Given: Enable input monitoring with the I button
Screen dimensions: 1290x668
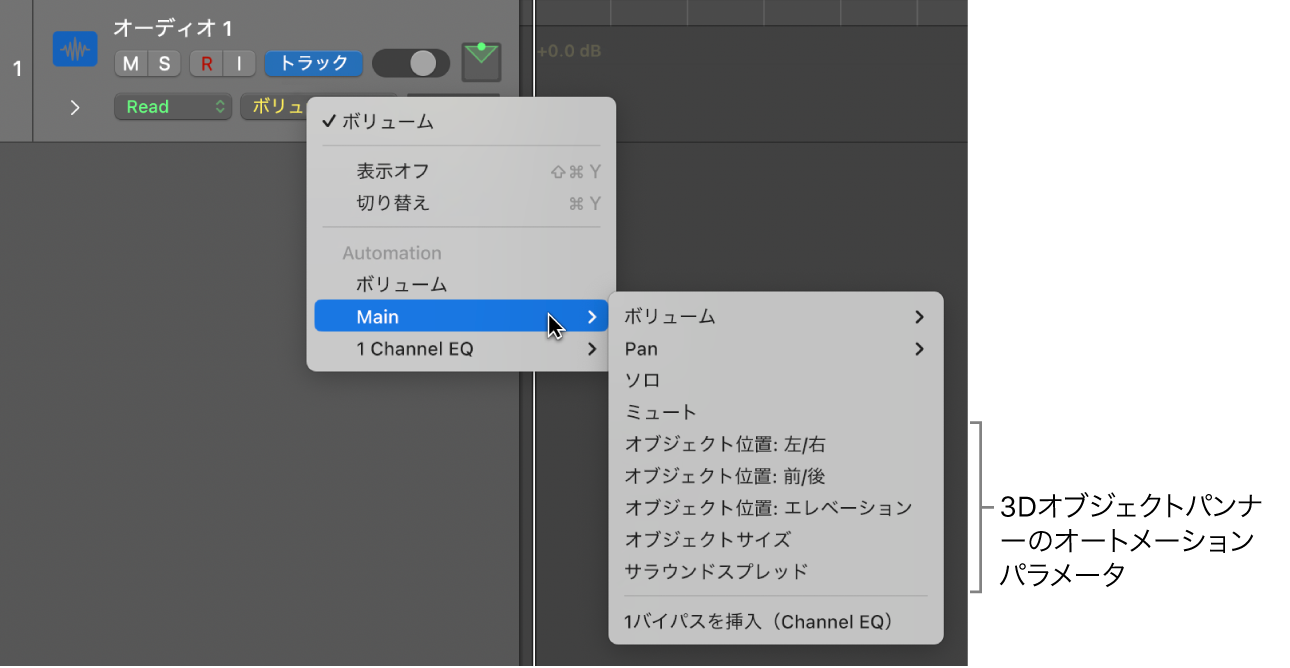Looking at the screenshot, I should click(x=238, y=63).
